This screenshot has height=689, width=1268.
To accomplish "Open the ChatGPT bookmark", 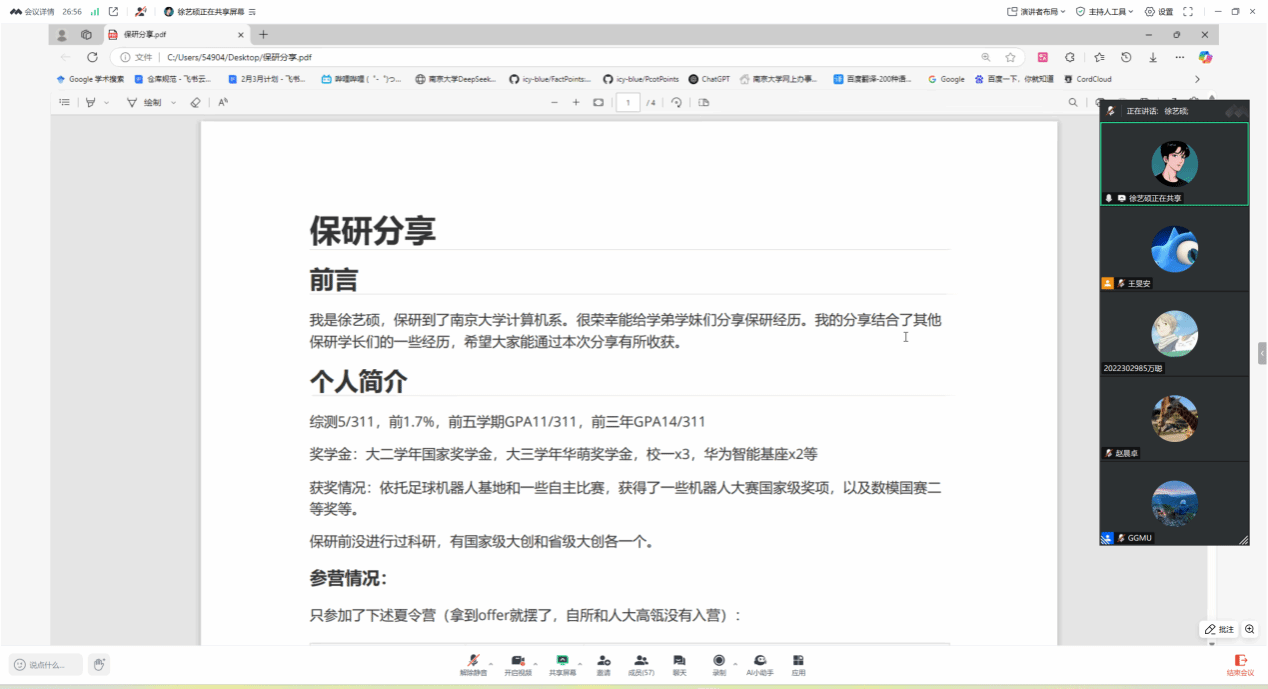I will point(709,79).
